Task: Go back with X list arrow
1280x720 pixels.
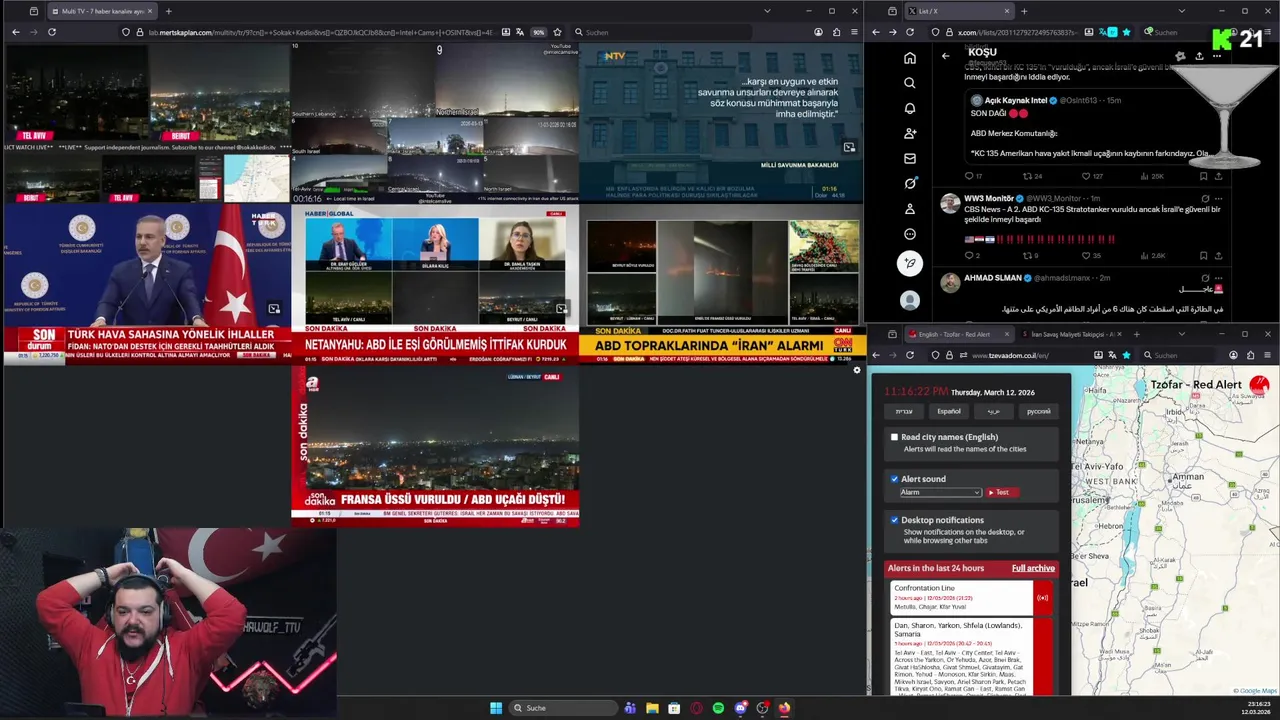Action: (945, 56)
